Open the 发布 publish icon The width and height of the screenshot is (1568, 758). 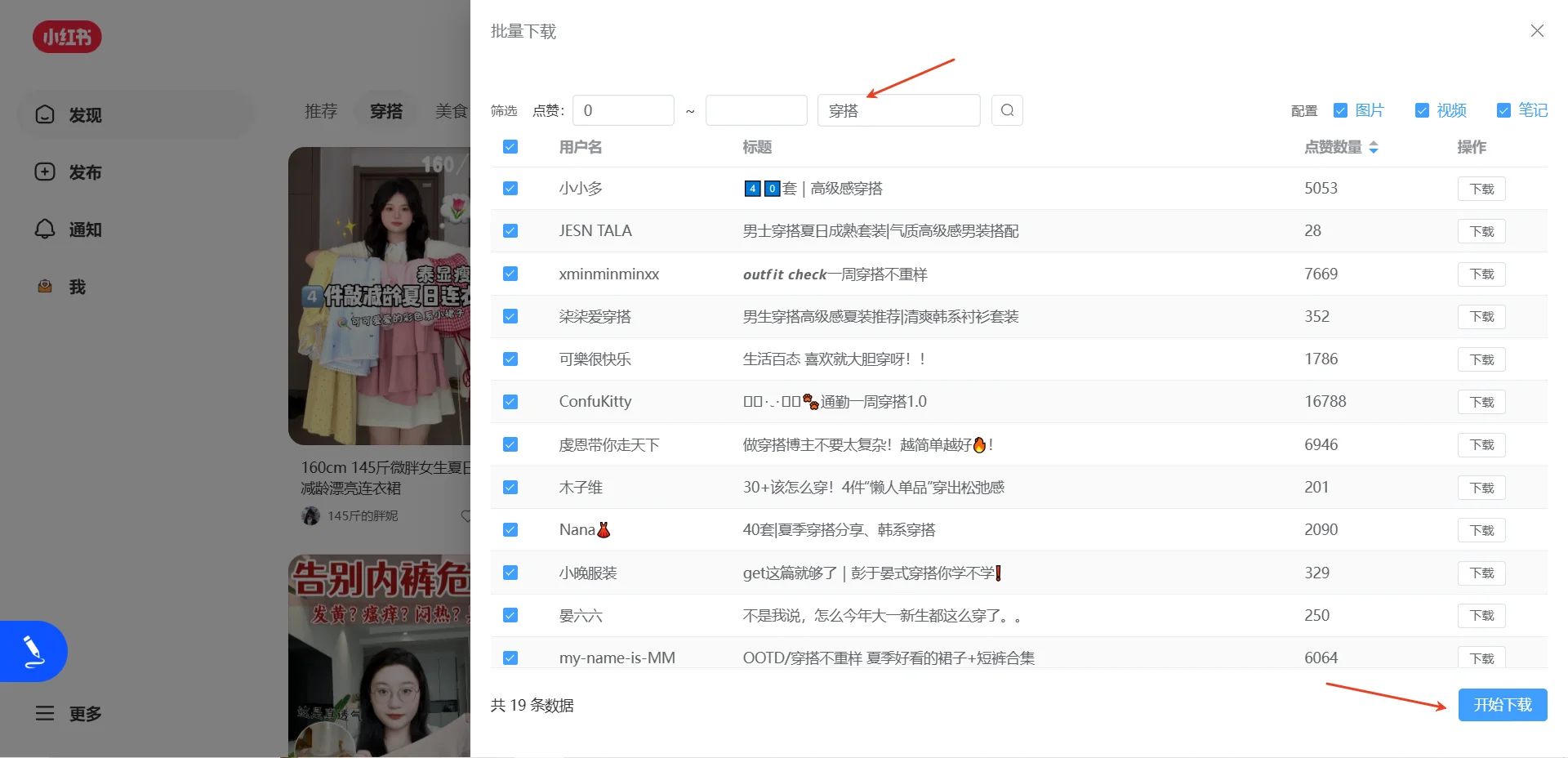(x=45, y=172)
